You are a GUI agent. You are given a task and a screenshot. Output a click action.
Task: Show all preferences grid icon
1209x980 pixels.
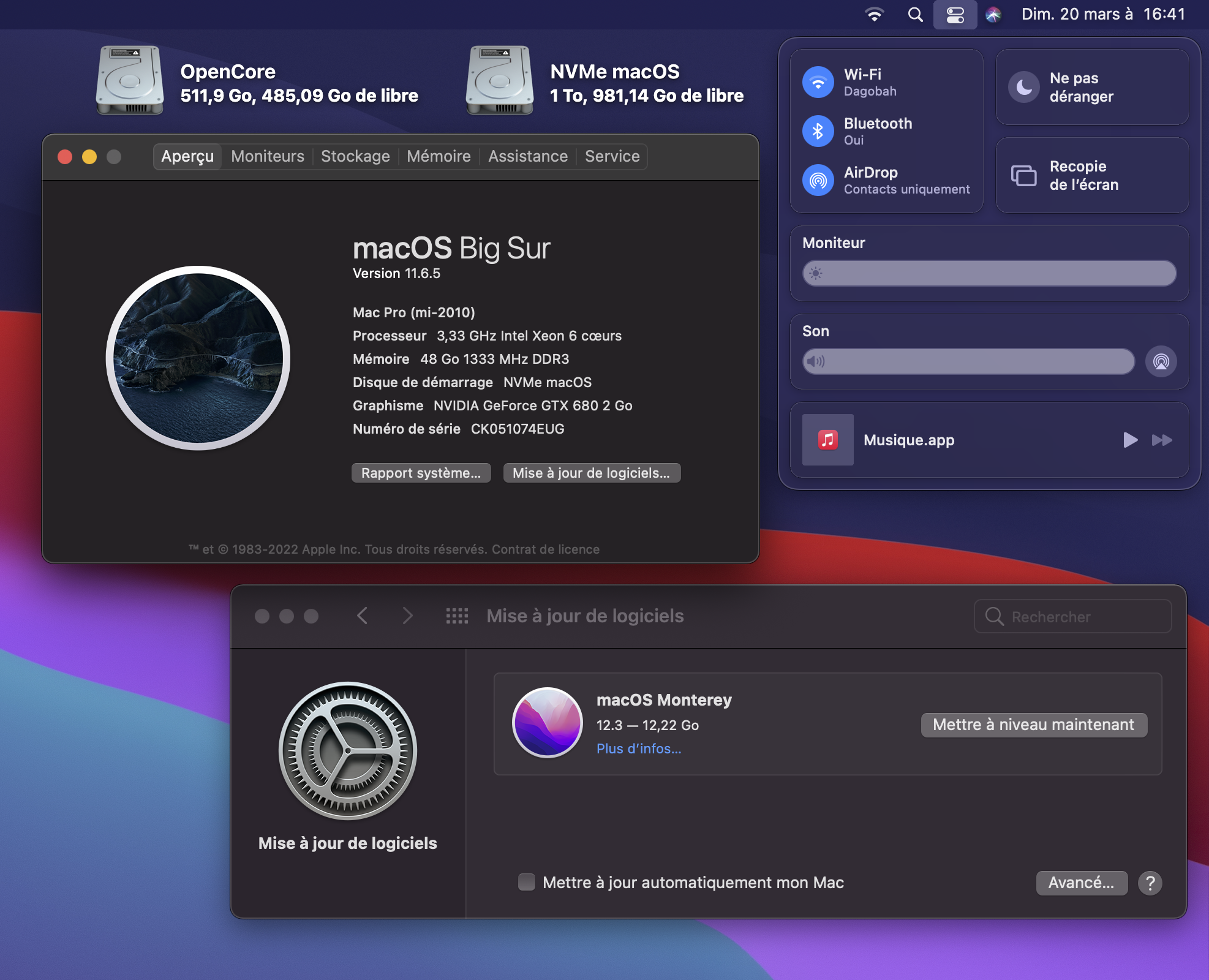point(457,616)
